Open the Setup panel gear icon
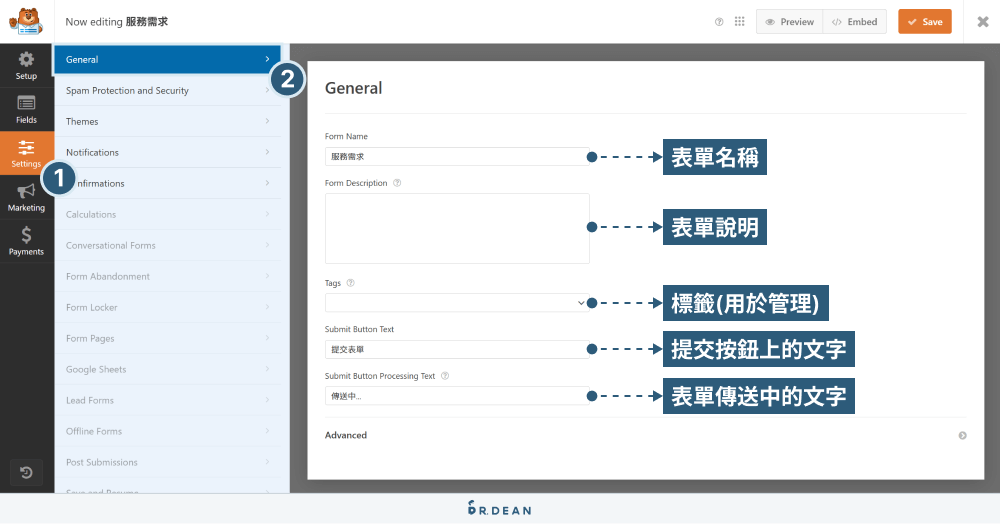This screenshot has width=1000, height=524. pyautogui.click(x=26, y=59)
